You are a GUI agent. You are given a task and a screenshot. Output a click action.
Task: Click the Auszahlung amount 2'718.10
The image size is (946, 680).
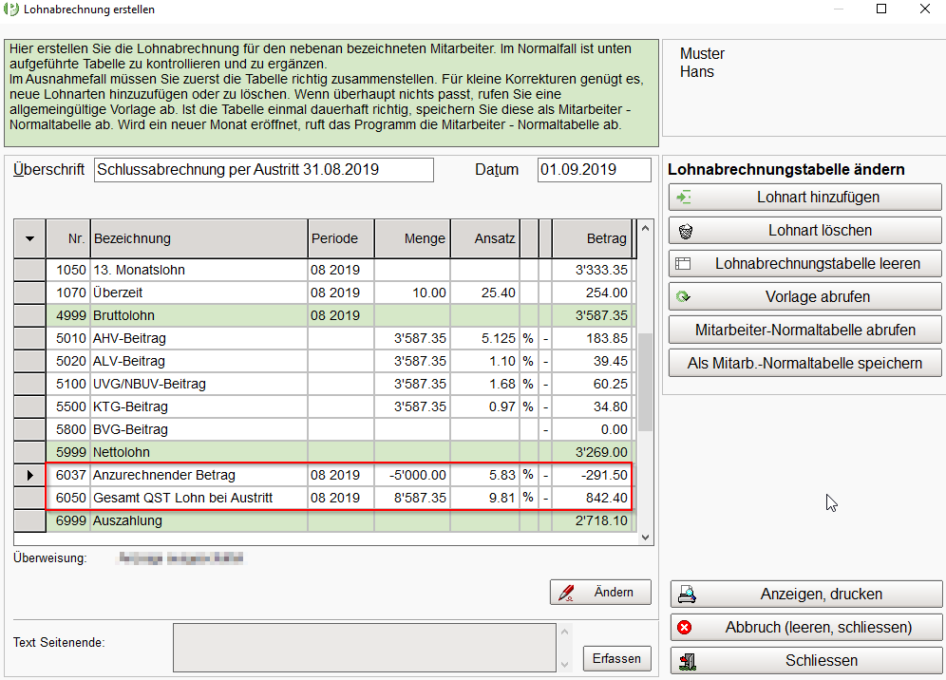(602, 521)
